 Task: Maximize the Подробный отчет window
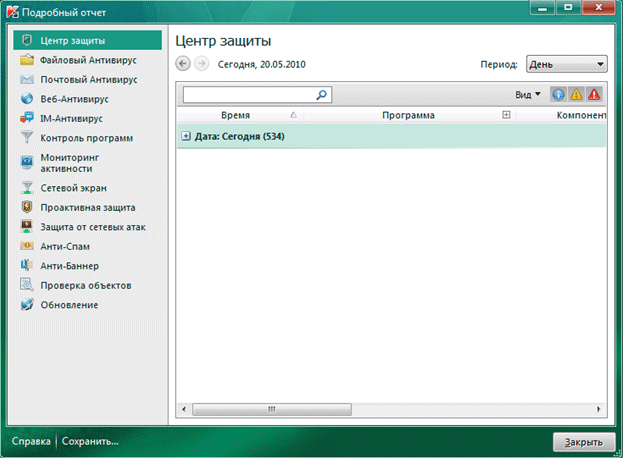[568, 7]
